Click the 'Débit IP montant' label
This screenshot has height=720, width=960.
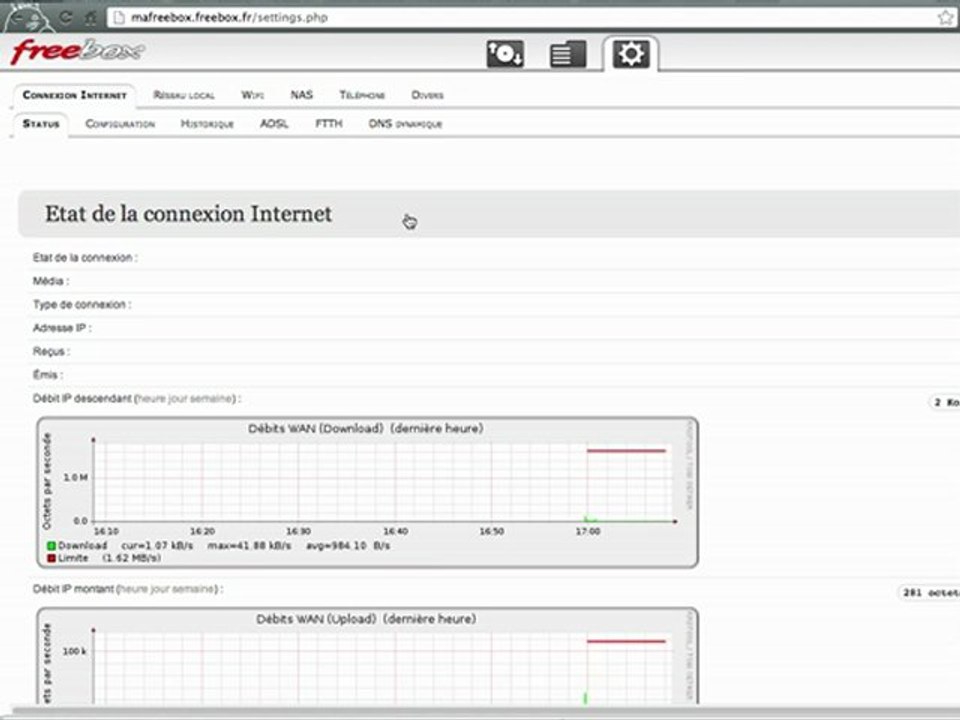click(73, 589)
